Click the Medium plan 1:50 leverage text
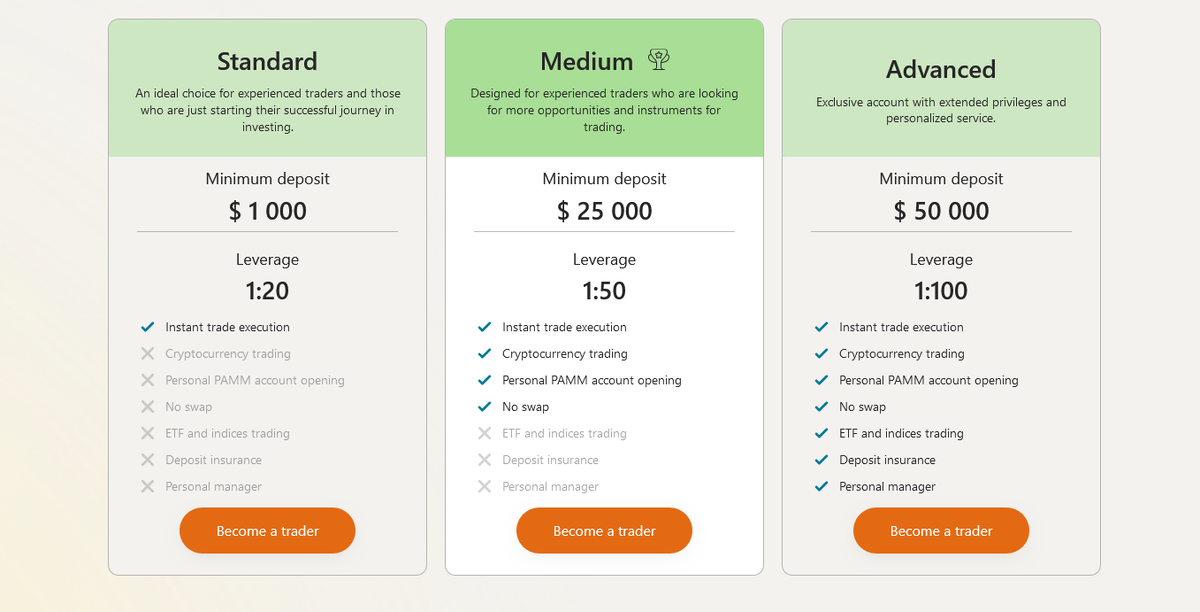Screen dimensions: 1200x612 click(x=604, y=291)
